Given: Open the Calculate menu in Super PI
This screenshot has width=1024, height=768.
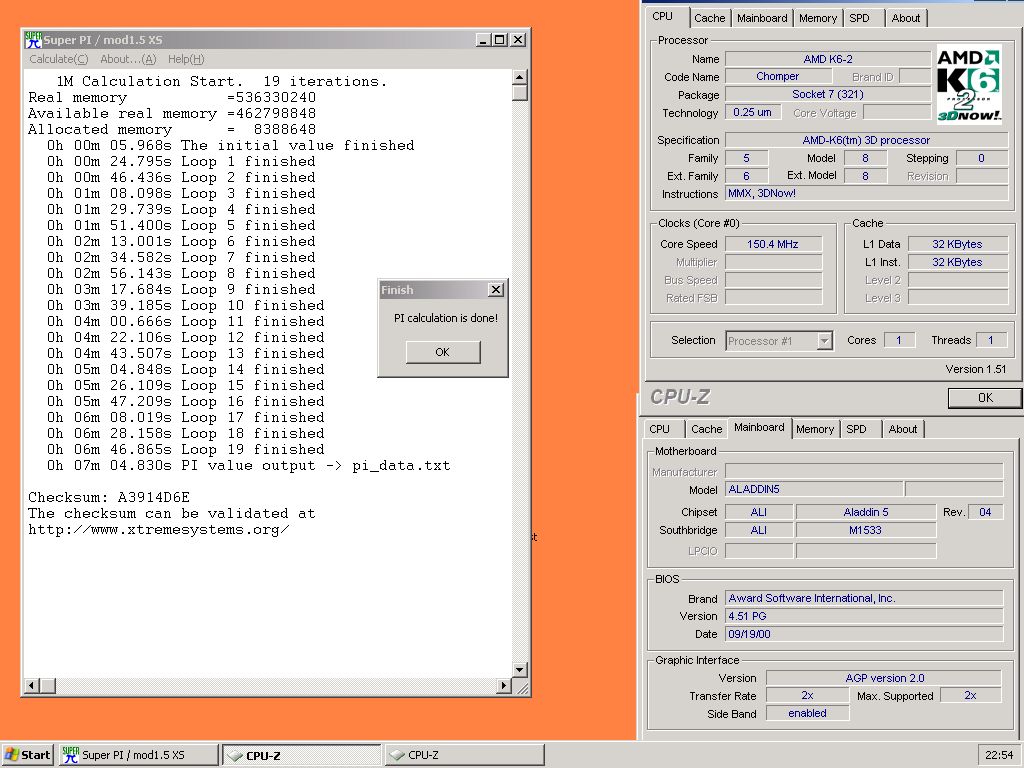Looking at the screenshot, I should coord(59,59).
